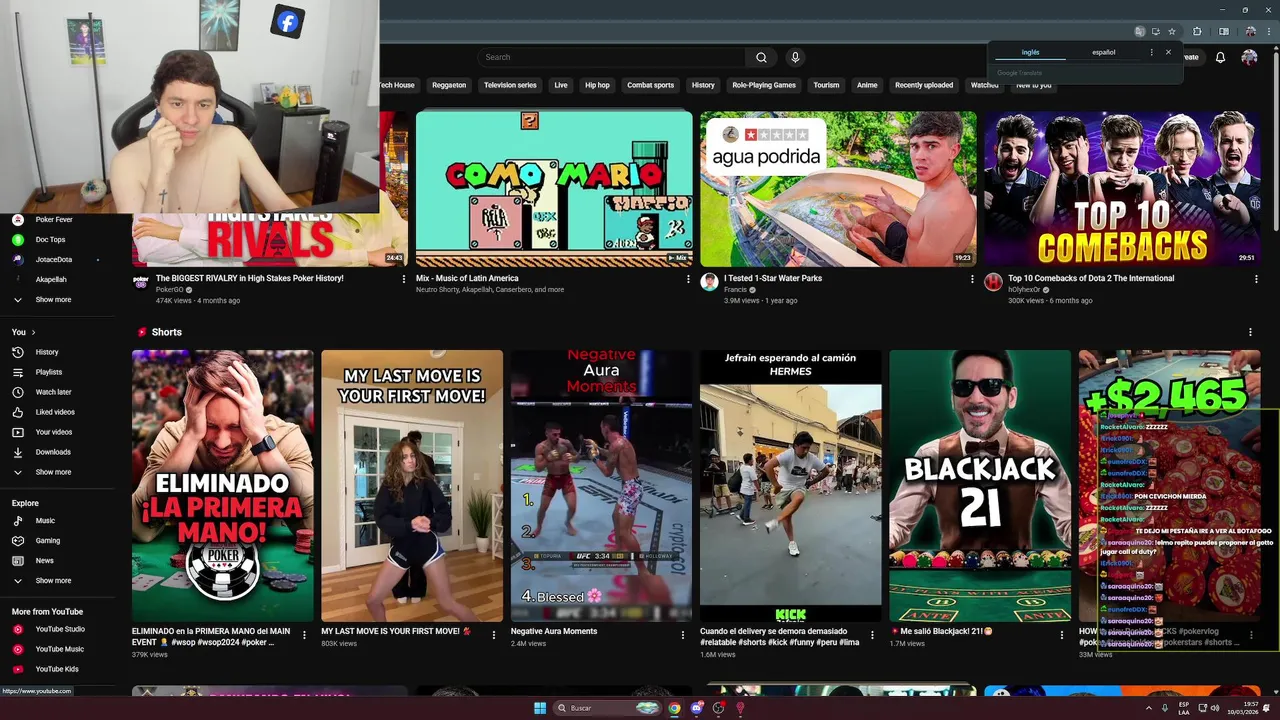Open Windows Start menu
Viewport: 1280px width, 720px height.
pos(540,708)
